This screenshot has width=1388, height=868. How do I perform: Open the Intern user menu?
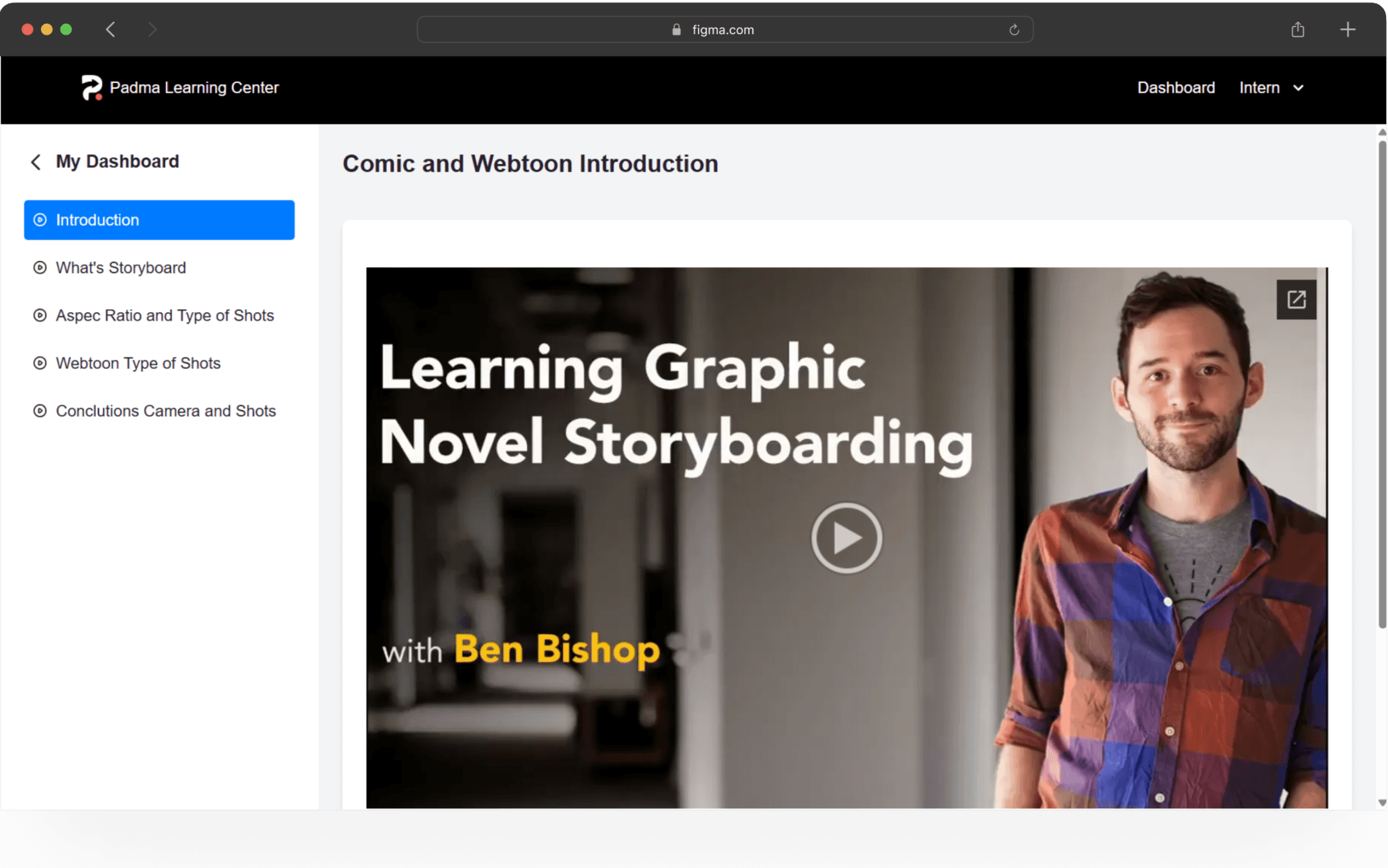pos(1259,88)
